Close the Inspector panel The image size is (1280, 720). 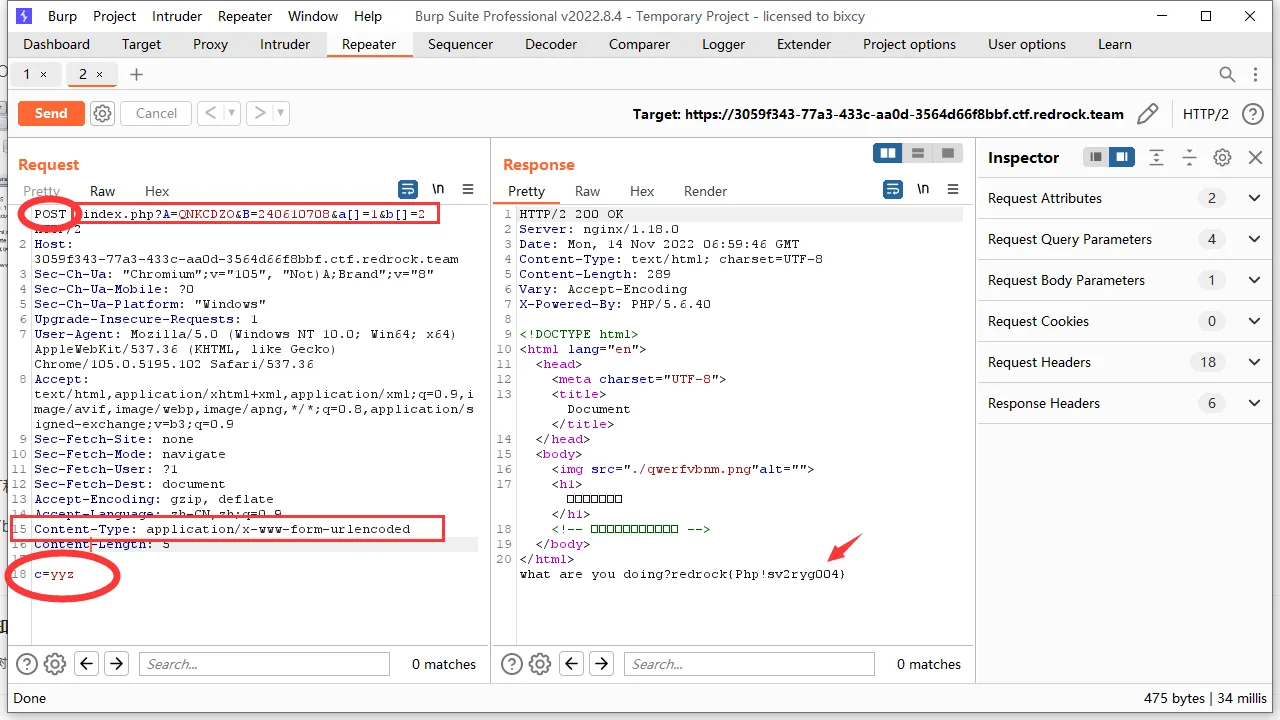pyautogui.click(x=1255, y=157)
